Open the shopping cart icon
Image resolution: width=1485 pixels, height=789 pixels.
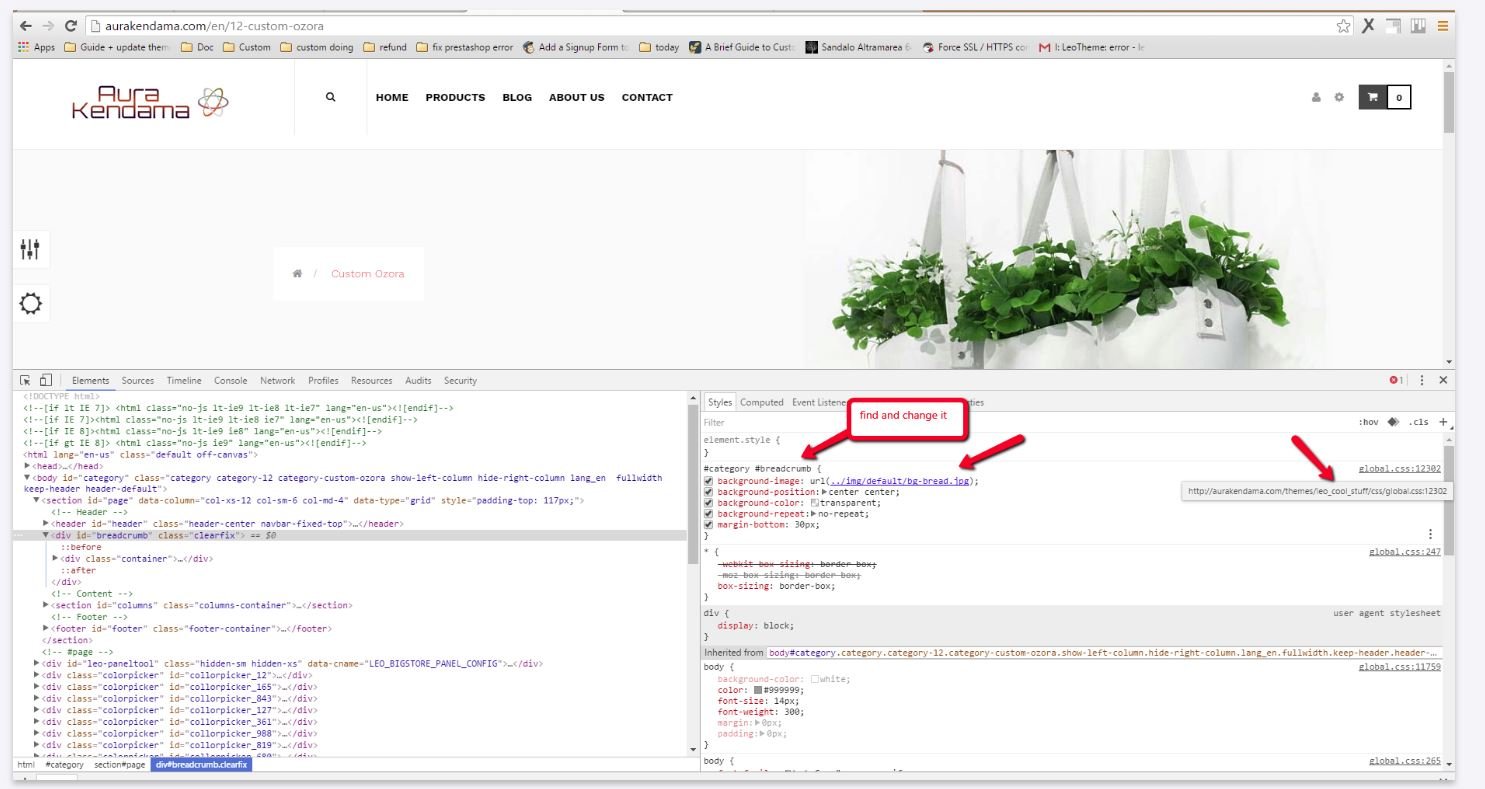click(x=1372, y=97)
